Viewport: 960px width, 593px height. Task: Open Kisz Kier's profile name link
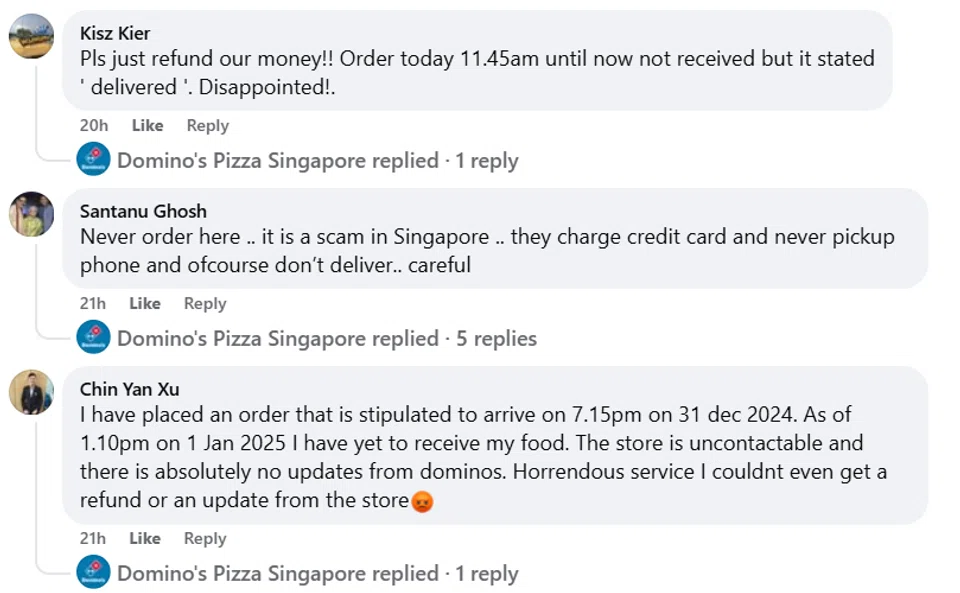tap(117, 33)
